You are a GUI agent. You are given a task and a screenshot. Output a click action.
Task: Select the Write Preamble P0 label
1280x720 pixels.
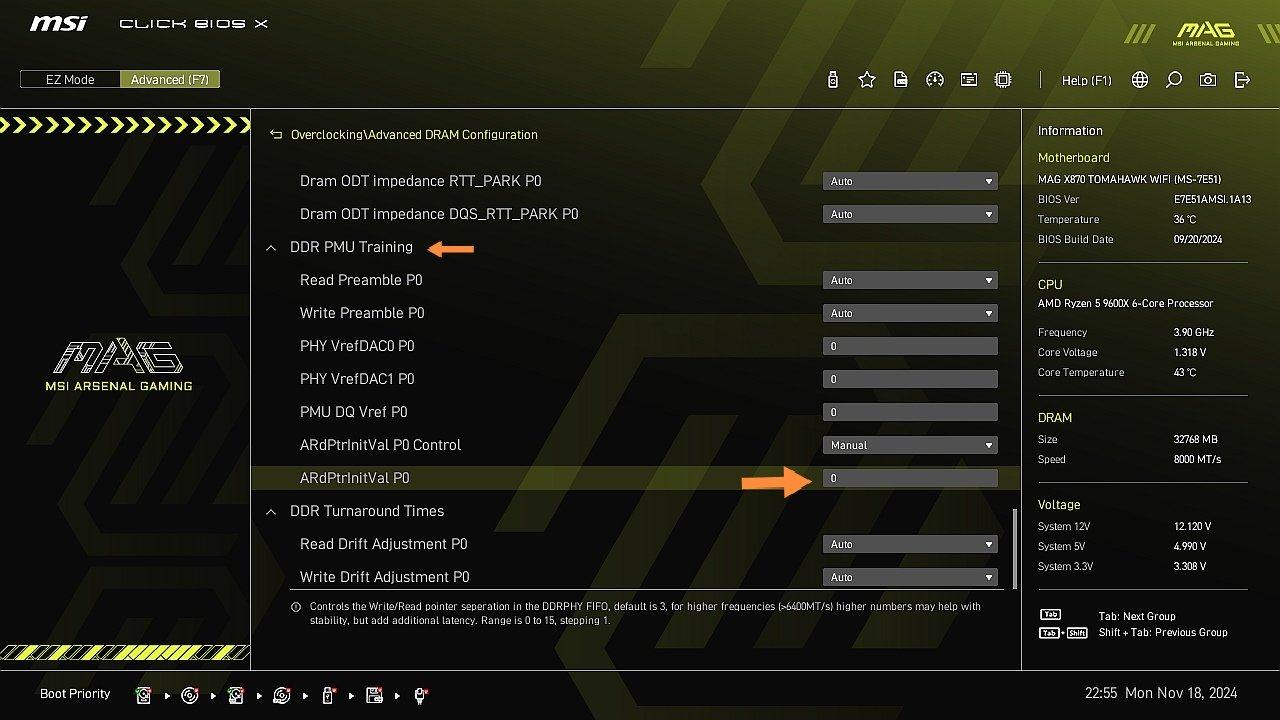coord(362,313)
